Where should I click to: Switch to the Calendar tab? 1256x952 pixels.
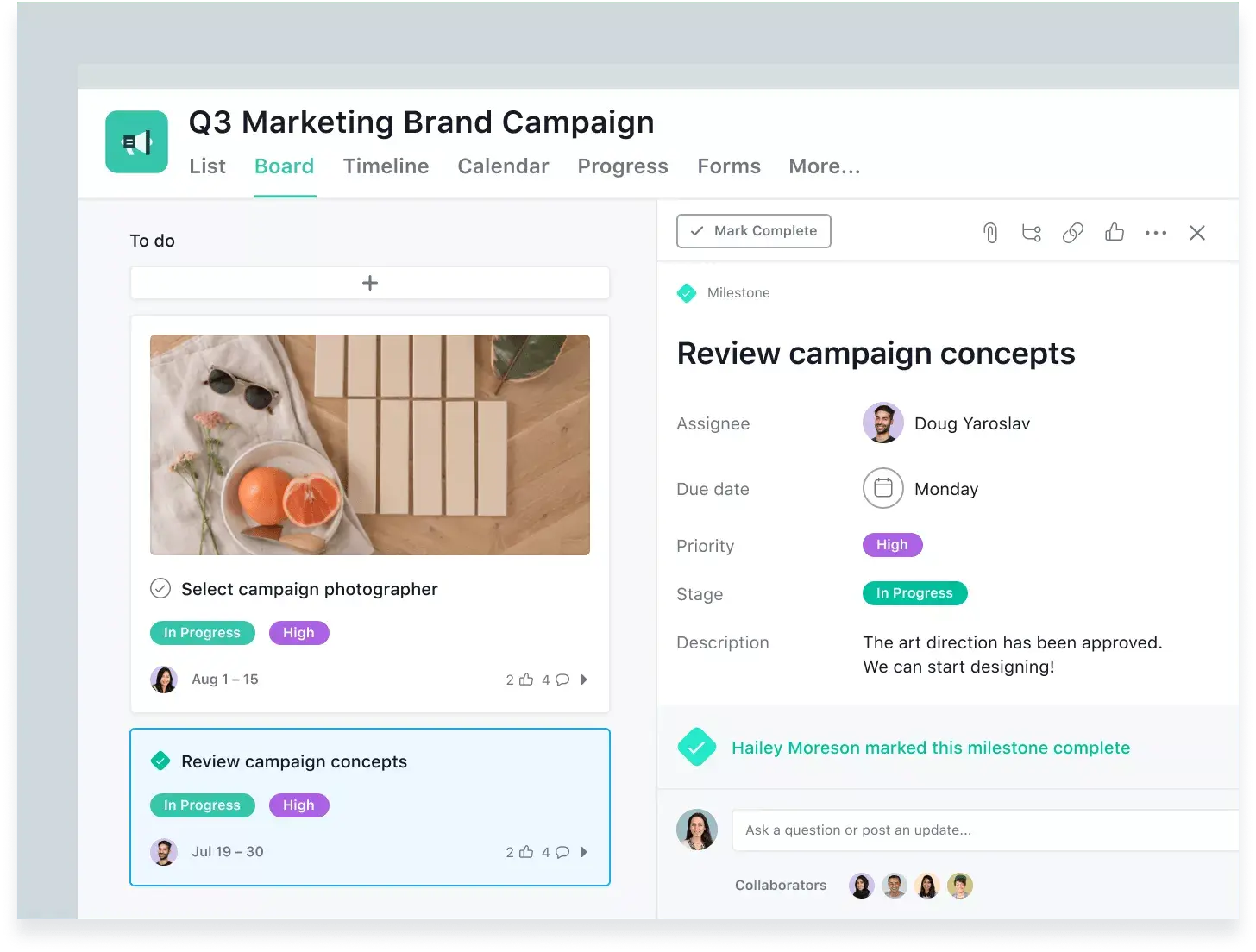coord(503,166)
